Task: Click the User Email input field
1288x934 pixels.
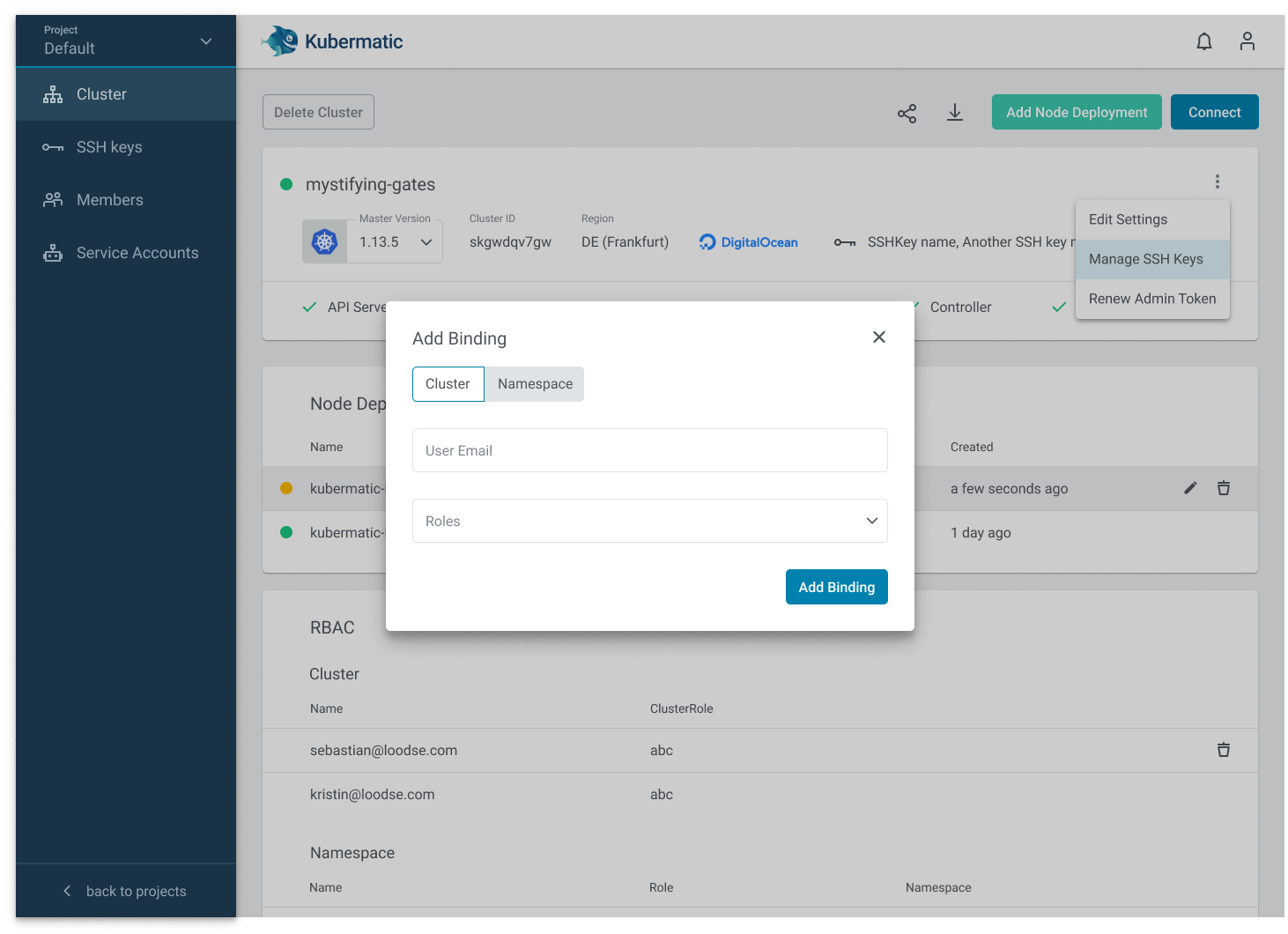Action: tap(649, 450)
